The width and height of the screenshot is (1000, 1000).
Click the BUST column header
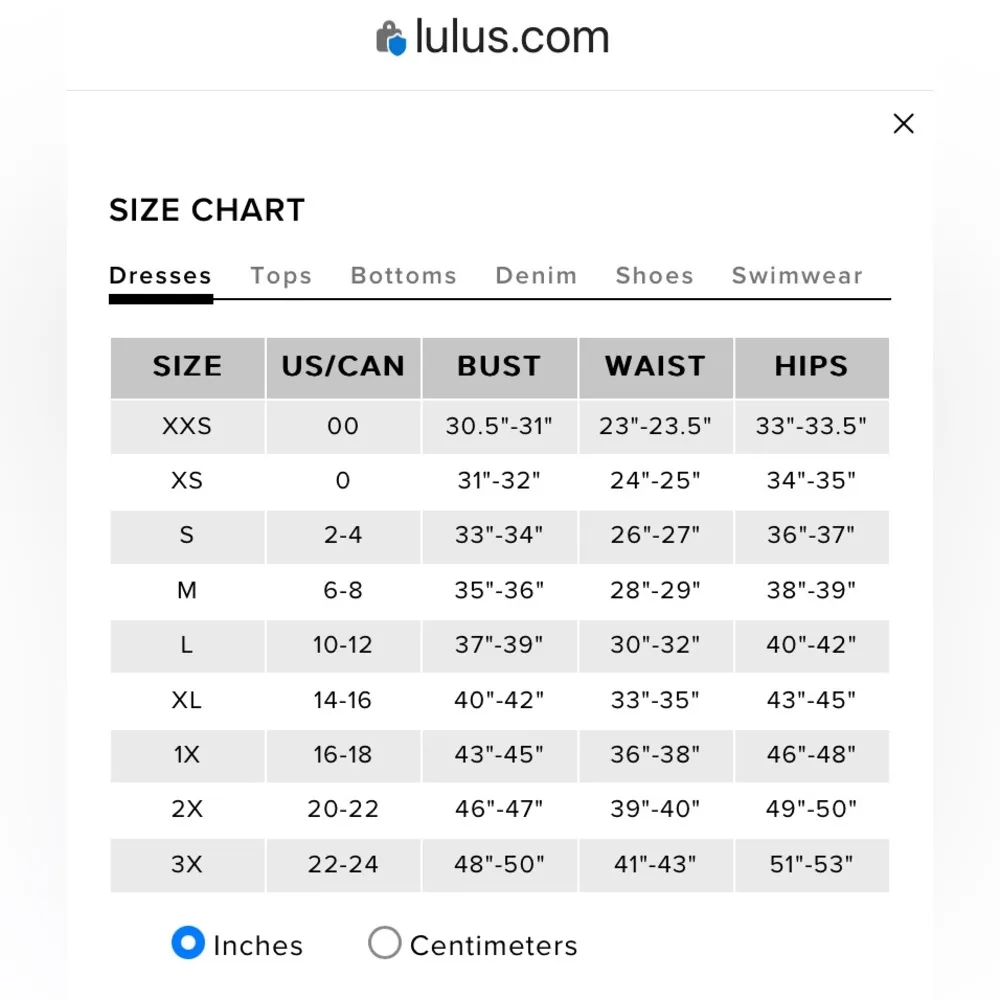point(499,367)
